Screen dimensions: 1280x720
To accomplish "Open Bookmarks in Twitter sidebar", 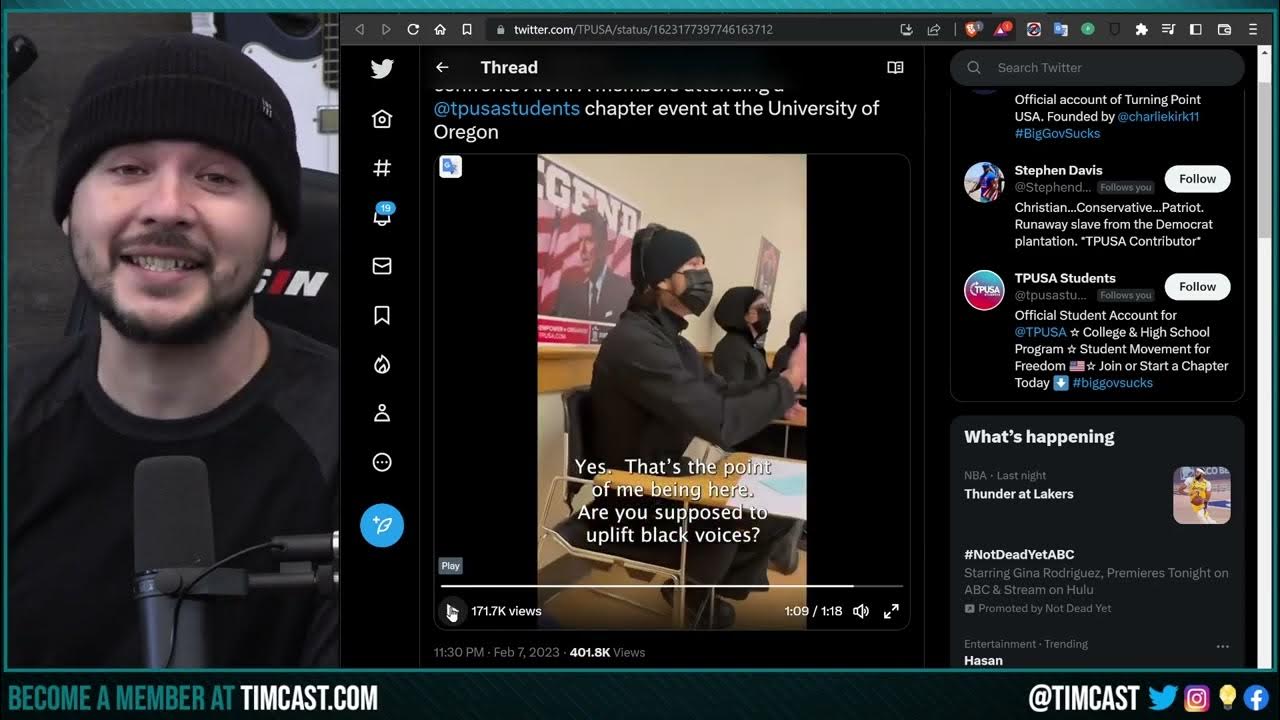I will tap(382, 315).
